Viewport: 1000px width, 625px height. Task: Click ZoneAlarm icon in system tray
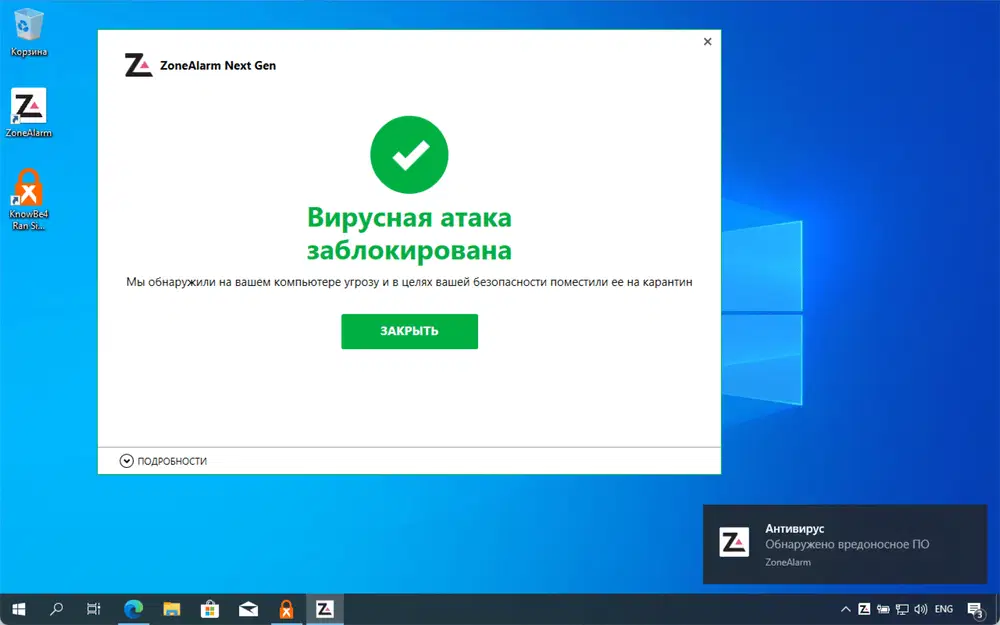pos(864,609)
